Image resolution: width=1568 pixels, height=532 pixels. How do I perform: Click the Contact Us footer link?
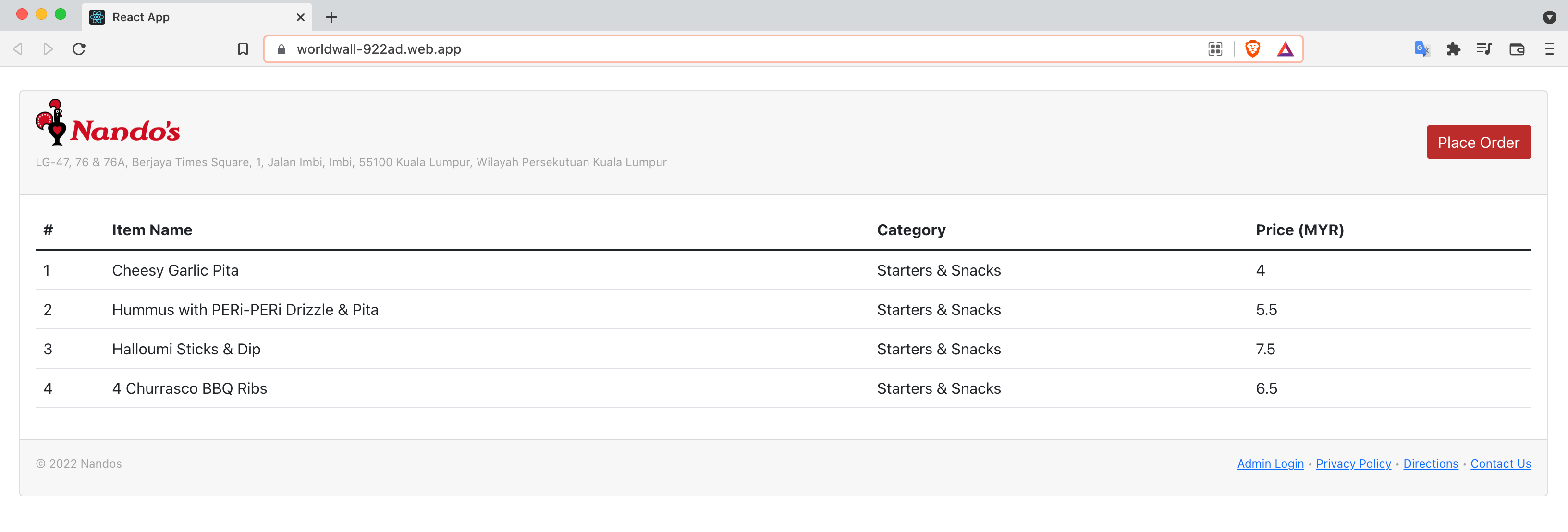click(x=1500, y=464)
